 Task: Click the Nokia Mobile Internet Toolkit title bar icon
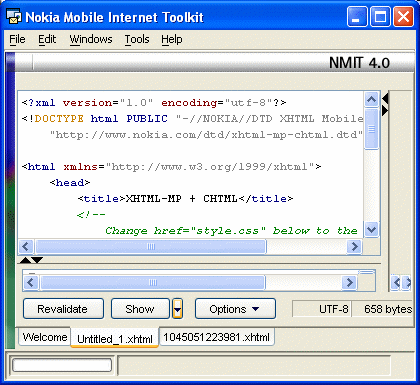click(14, 17)
